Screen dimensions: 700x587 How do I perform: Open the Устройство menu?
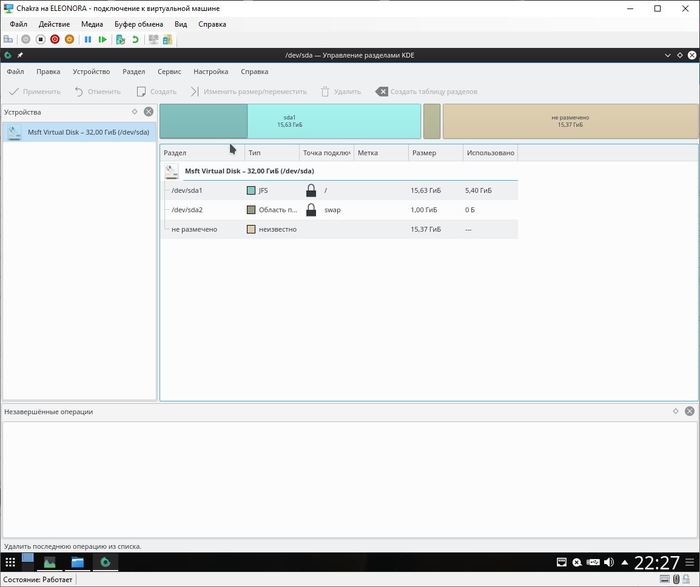(x=91, y=72)
